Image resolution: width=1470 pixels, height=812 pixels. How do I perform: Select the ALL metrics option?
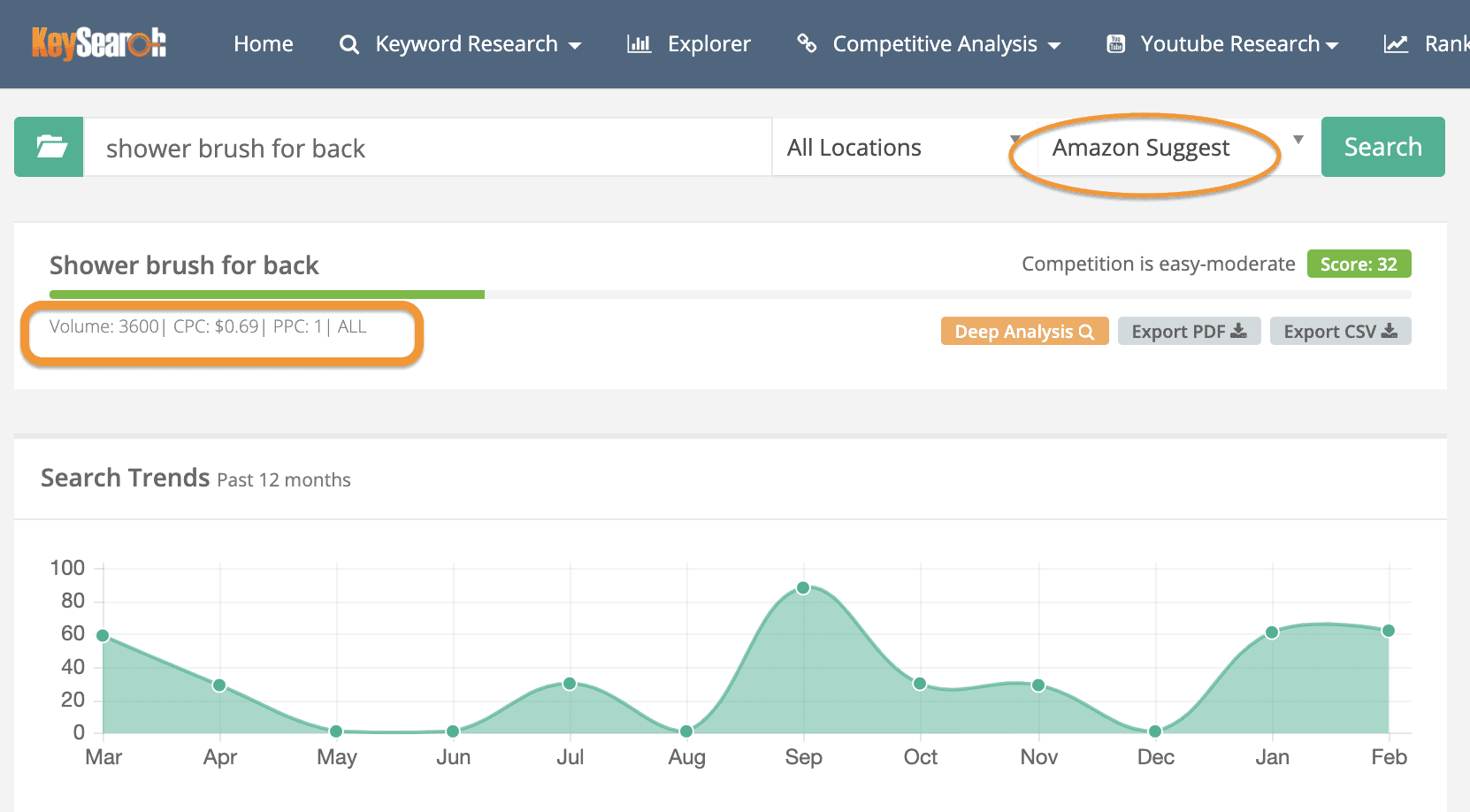[x=352, y=326]
